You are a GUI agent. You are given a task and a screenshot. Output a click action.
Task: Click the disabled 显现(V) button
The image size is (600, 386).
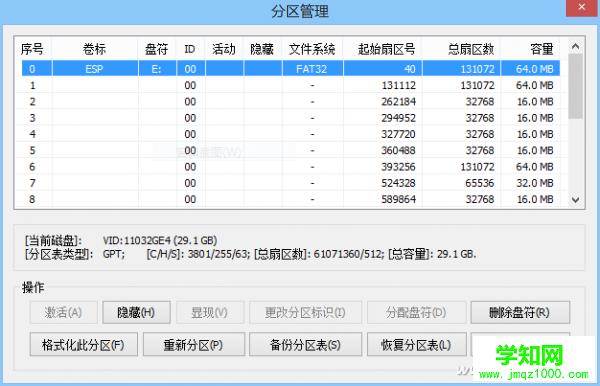[210, 313]
